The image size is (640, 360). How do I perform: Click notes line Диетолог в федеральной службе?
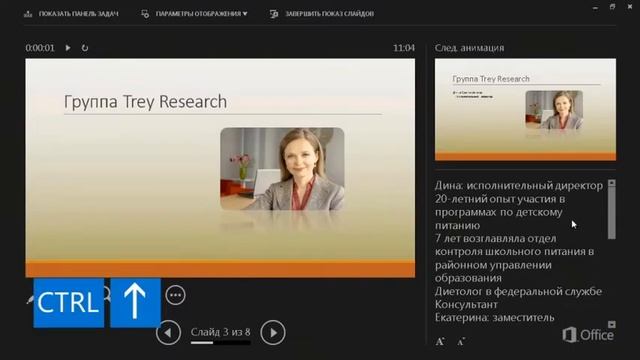coord(518,291)
